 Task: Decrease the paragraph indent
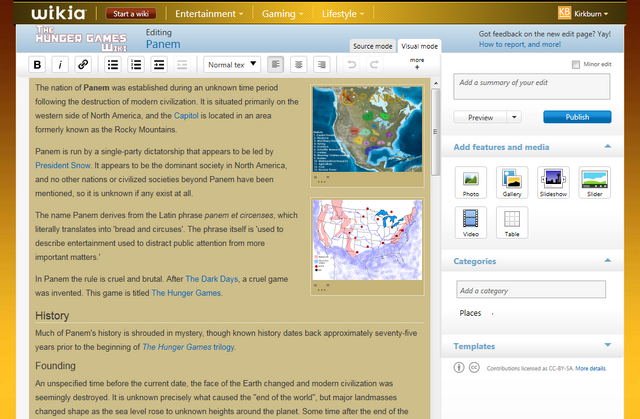[x=182, y=64]
